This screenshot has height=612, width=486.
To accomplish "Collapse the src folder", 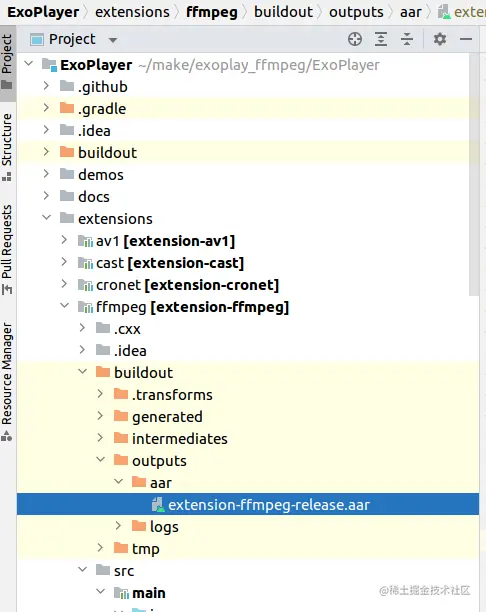I will (x=82, y=569).
